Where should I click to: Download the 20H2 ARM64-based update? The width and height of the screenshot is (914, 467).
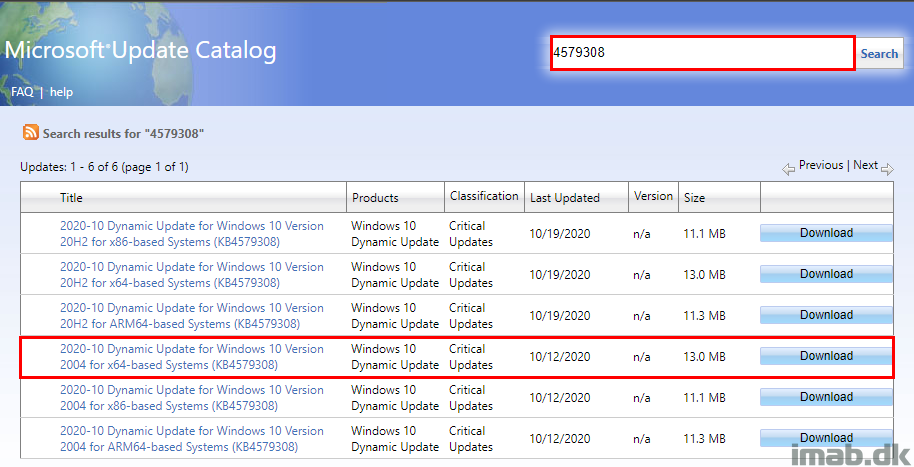pos(826,315)
